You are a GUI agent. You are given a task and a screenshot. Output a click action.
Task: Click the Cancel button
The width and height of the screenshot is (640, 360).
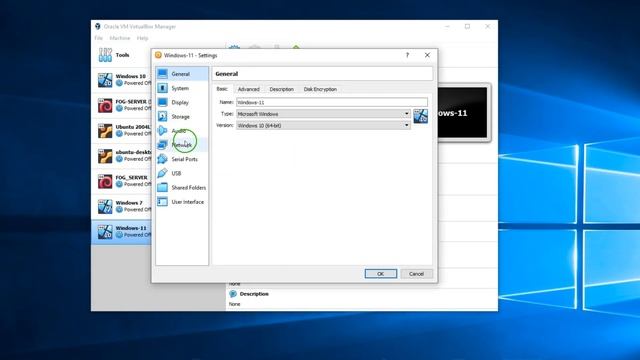coord(416,274)
